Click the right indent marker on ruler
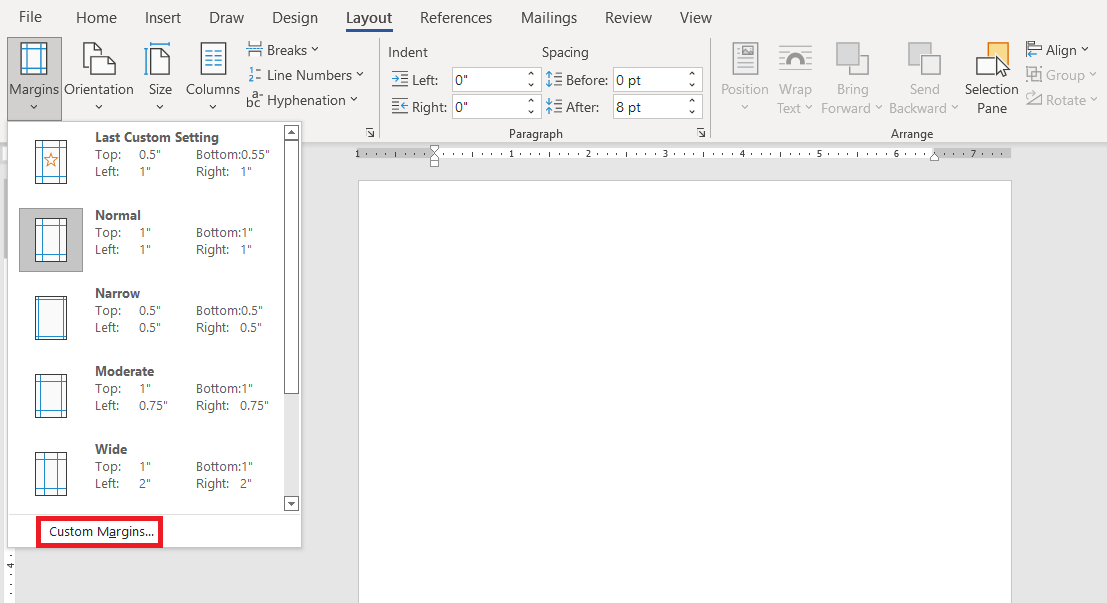Screen dimensions: 1107x603 (x=934, y=157)
